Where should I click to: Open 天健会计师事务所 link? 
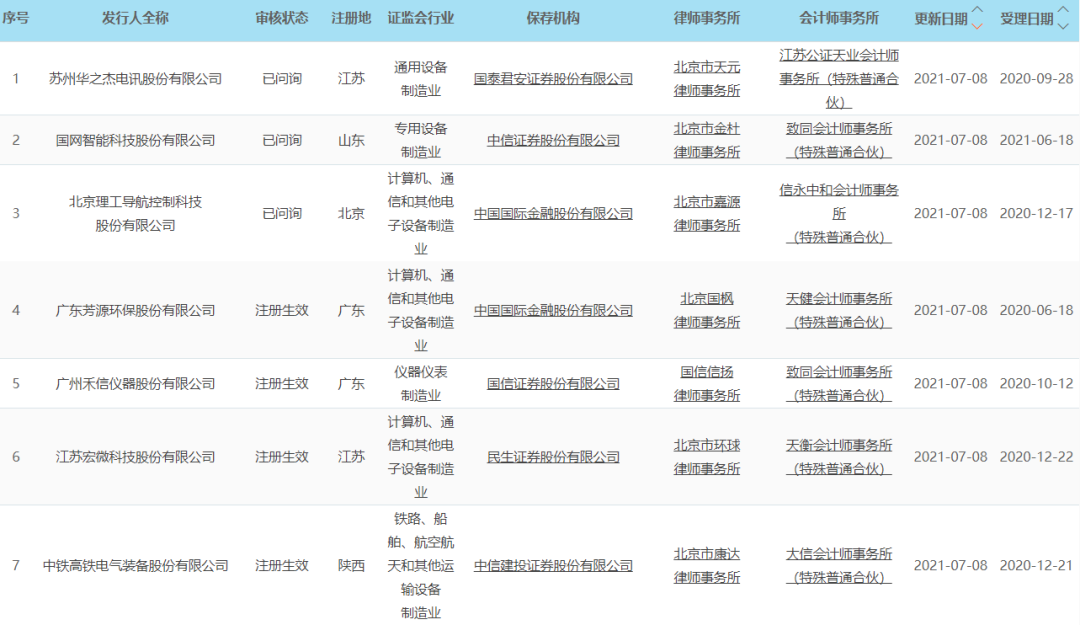[x=839, y=310]
